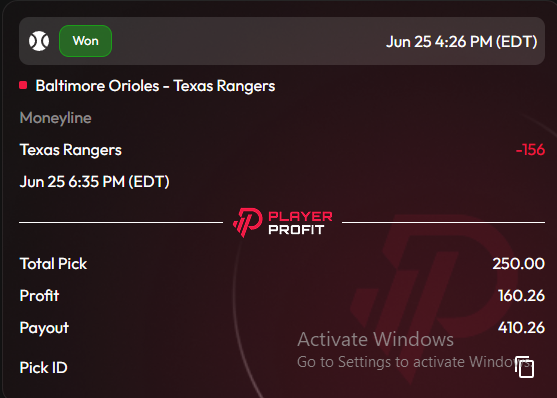Click the Texas Rangers selection
This screenshot has width=557, height=398.
click(71, 150)
